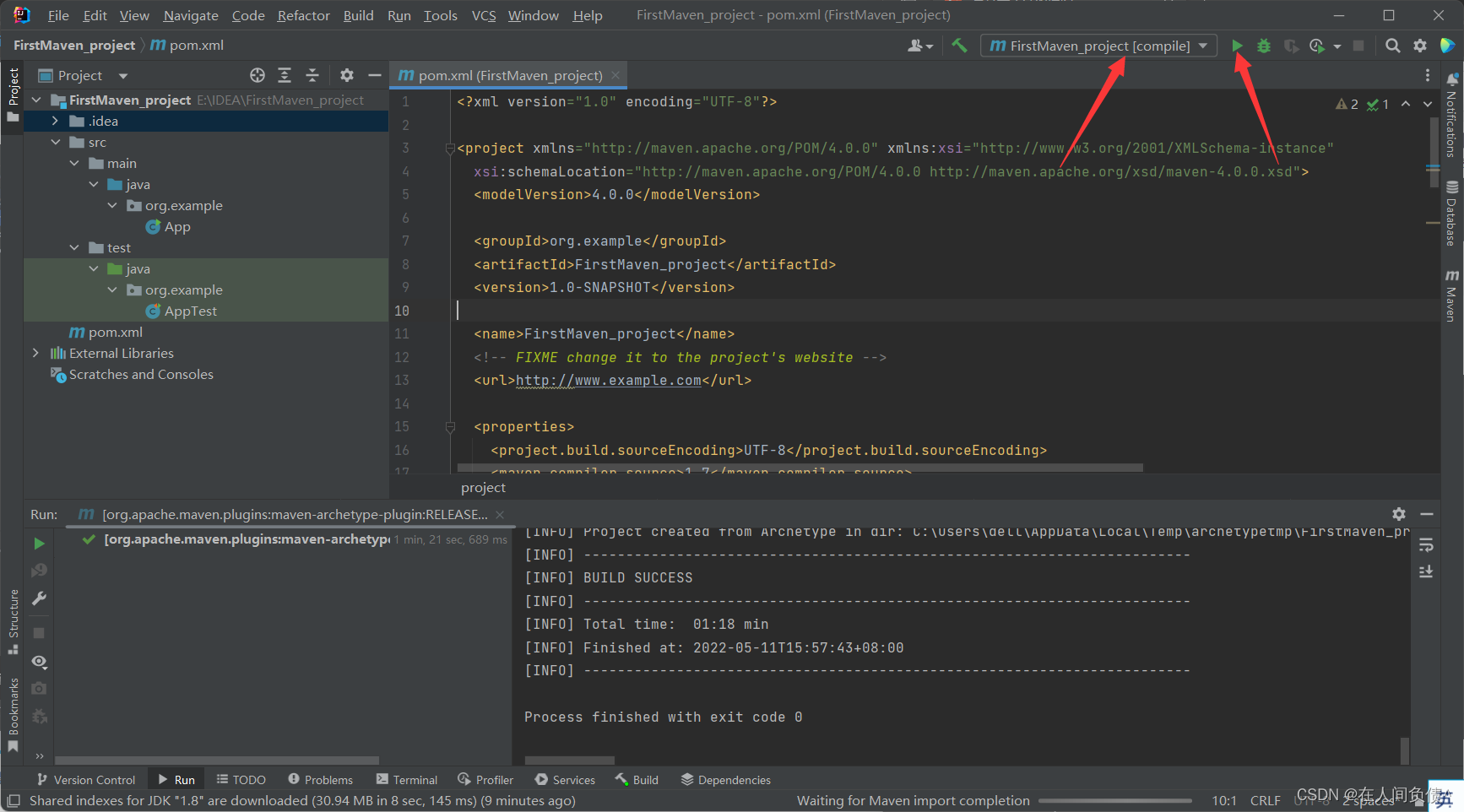Open the profiler run icon
This screenshot has width=1464, height=812.
click(x=1317, y=46)
